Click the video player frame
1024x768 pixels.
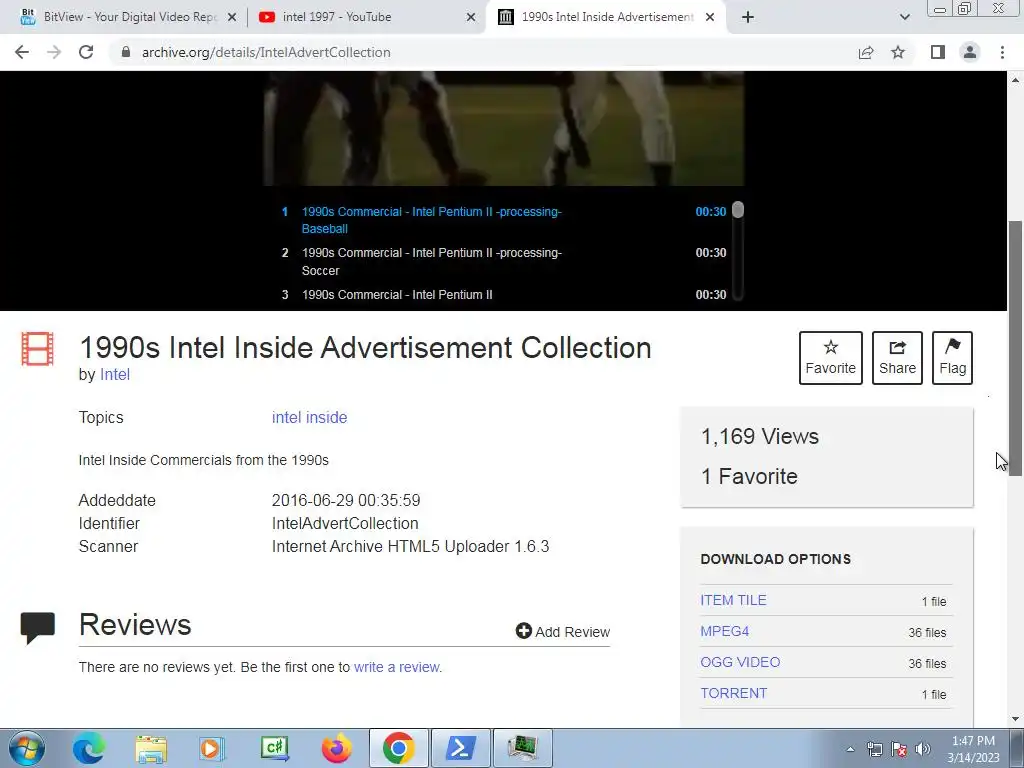pyautogui.click(x=504, y=129)
